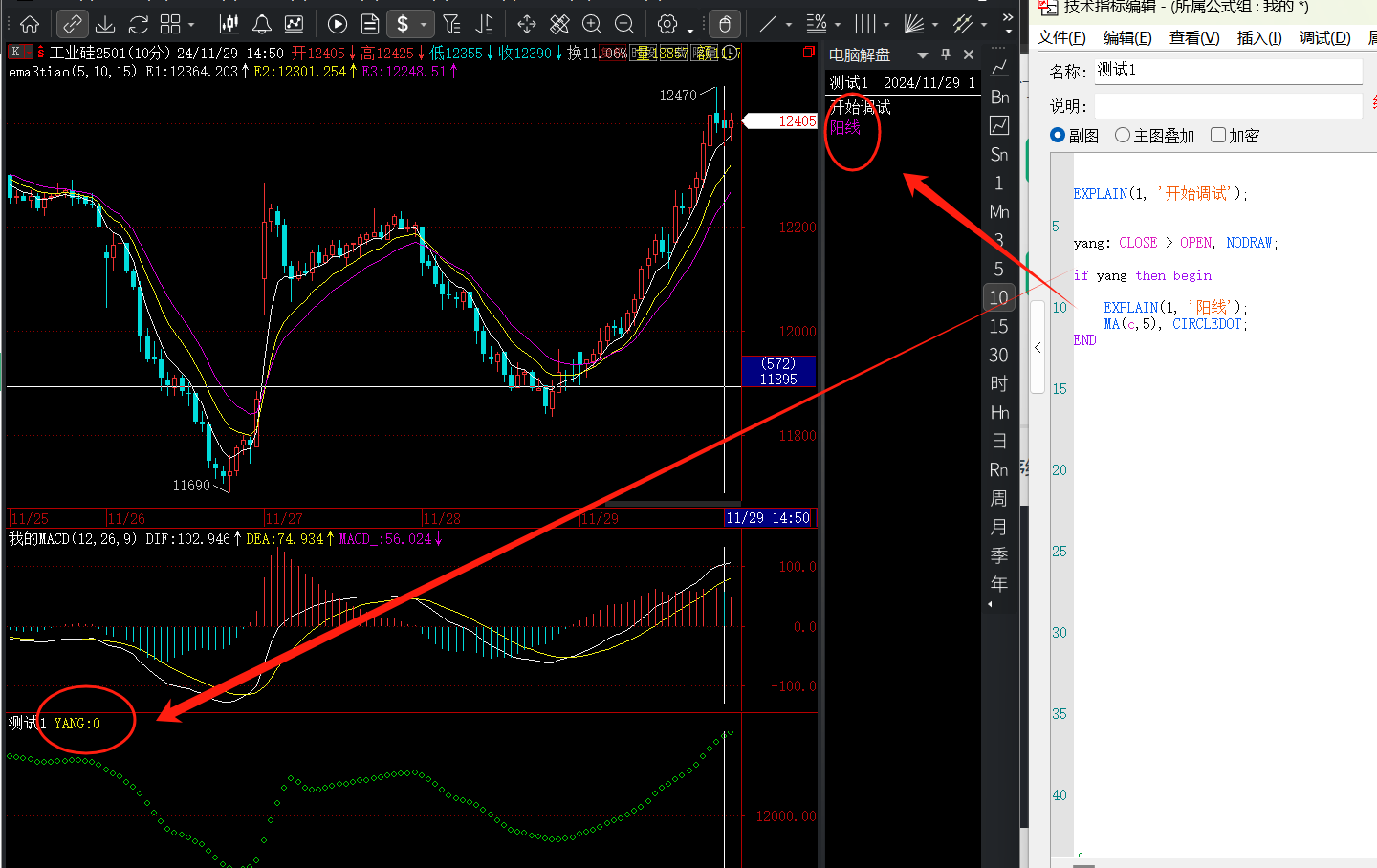Open the four-square layout grid icon

(170, 24)
